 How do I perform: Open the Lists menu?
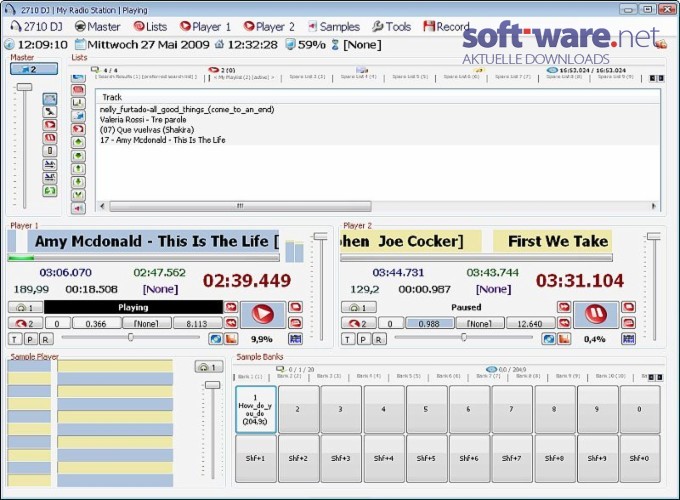[x=150, y=27]
